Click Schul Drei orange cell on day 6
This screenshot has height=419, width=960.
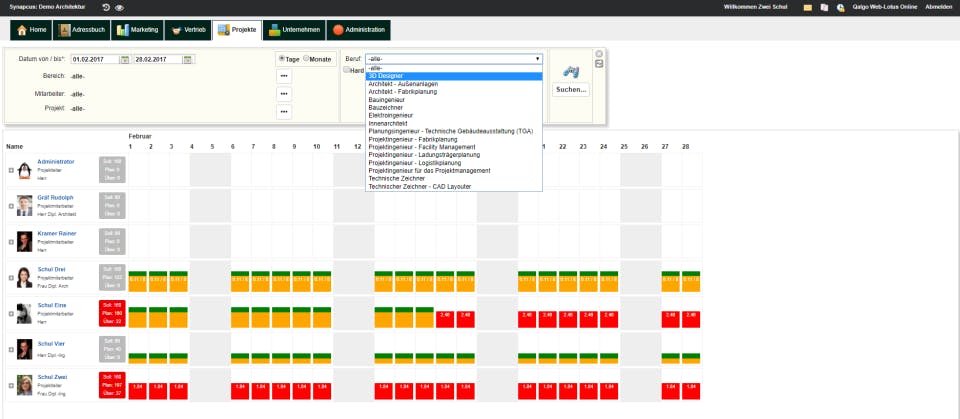(x=239, y=284)
